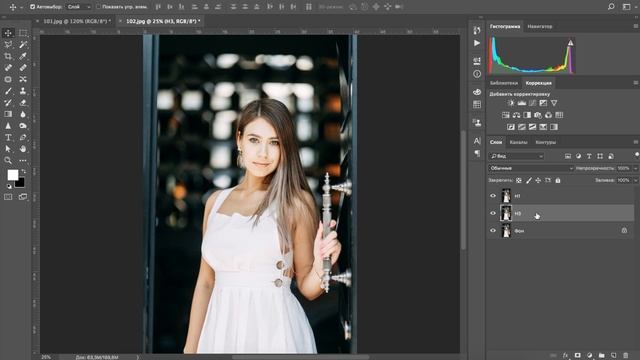The width and height of the screenshot is (640, 360).
Task: Select the Horizontal Type tool
Action: click(8, 138)
